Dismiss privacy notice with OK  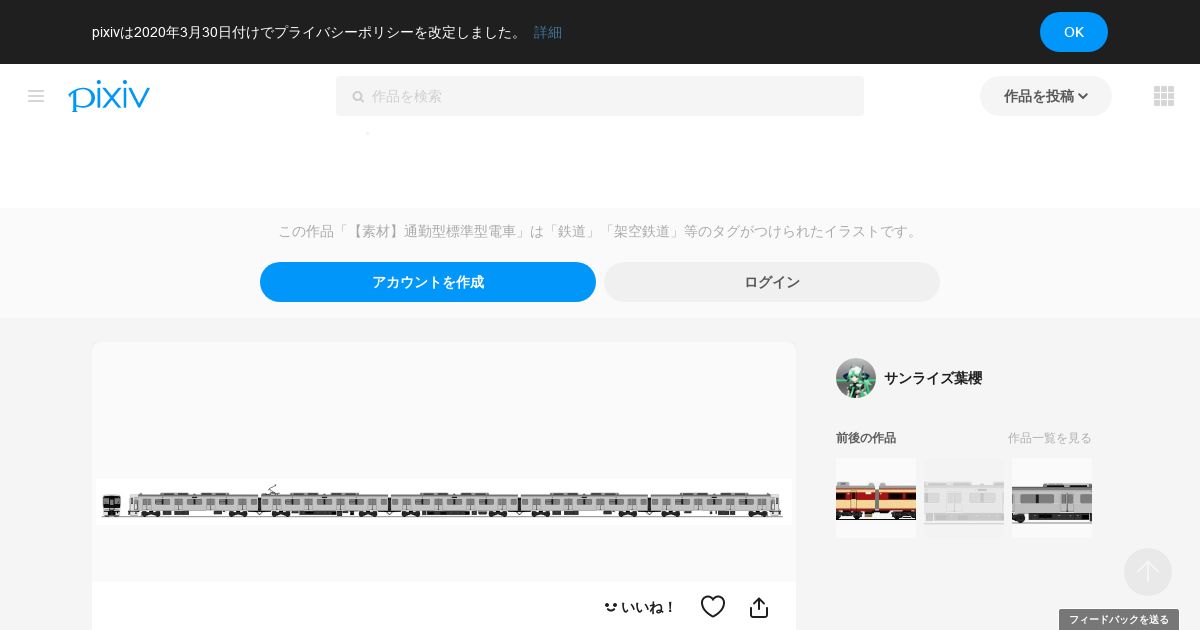[x=1074, y=32]
